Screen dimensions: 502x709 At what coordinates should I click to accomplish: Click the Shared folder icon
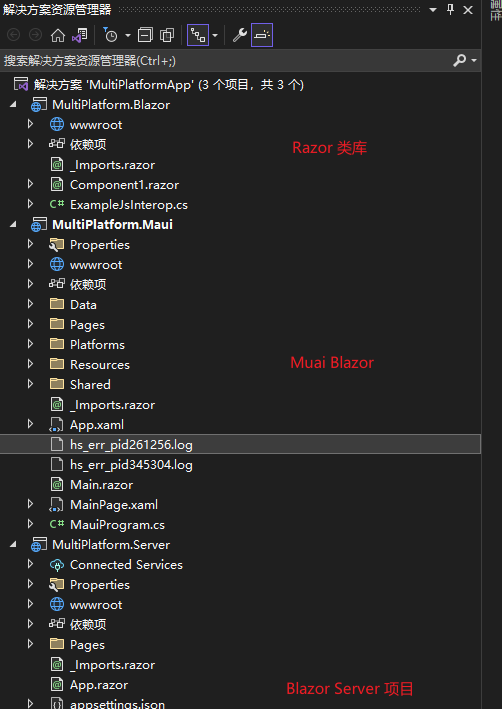pos(57,384)
